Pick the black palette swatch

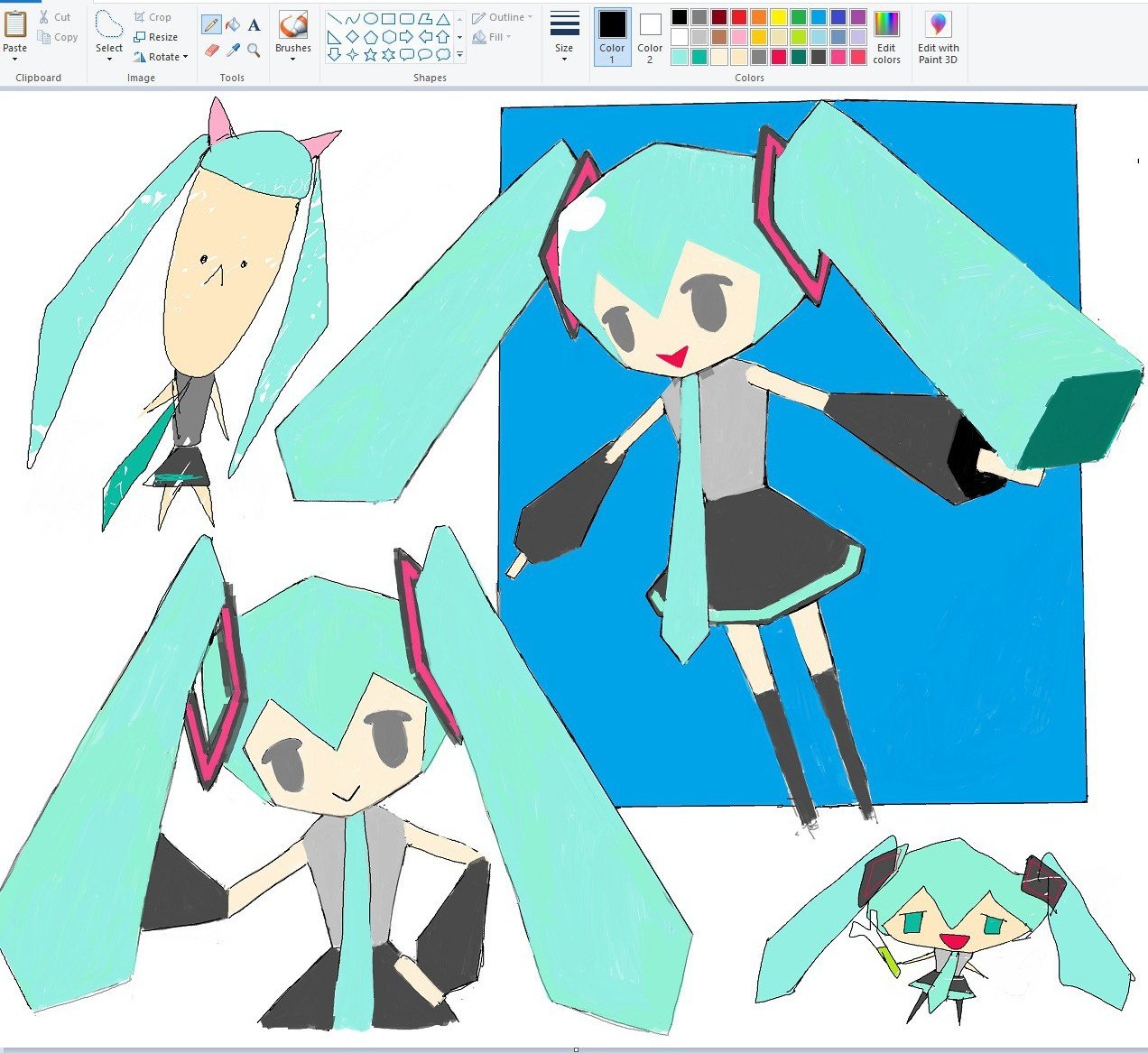pyautogui.click(x=680, y=17)
